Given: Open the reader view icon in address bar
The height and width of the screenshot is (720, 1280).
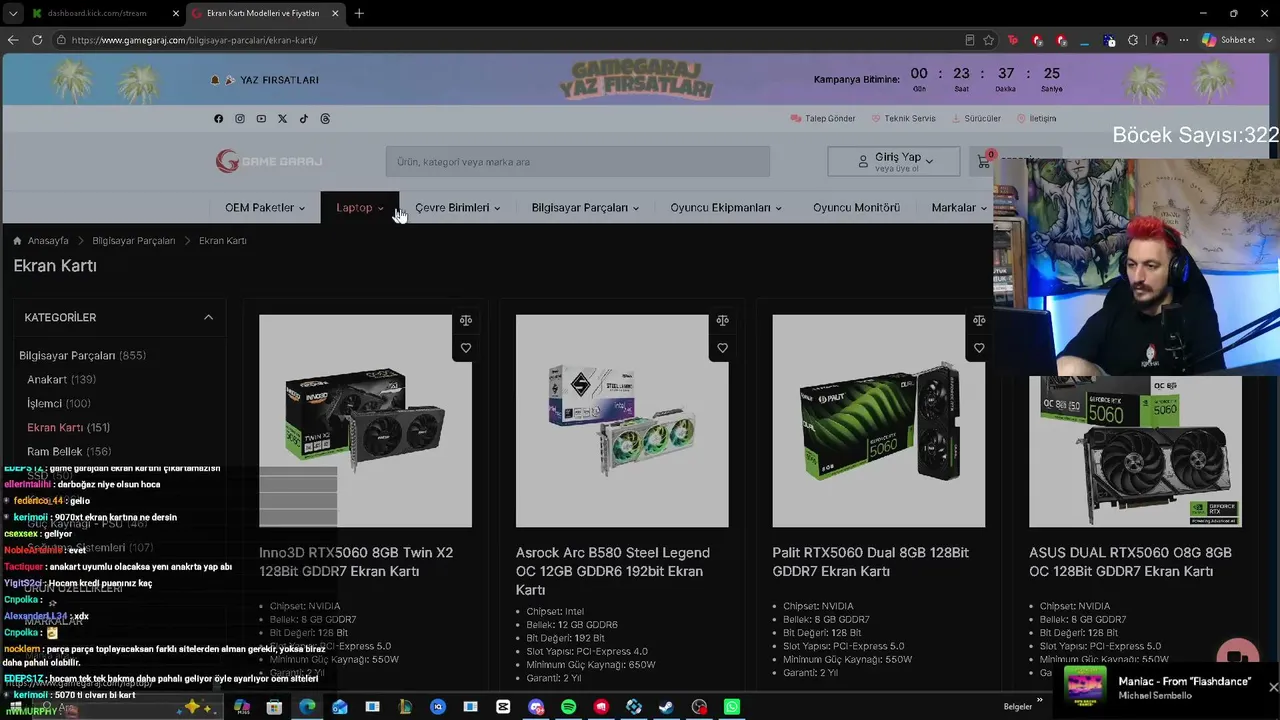Looking at the screenshot, I should [969, 40].
